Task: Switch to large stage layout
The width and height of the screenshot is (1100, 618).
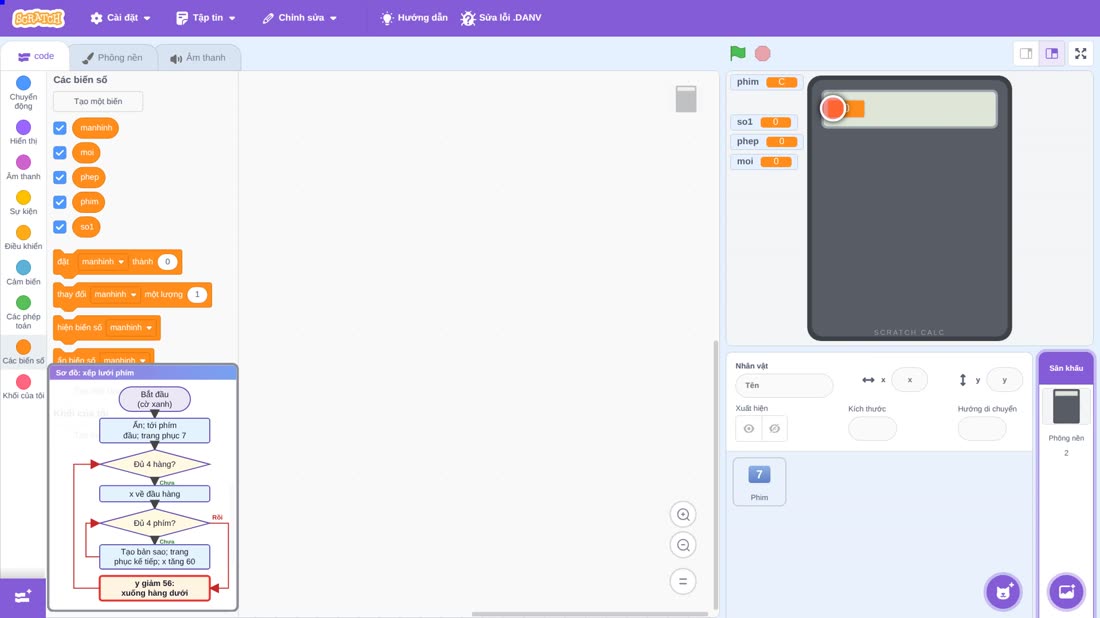Action: (x=1052, y=53)
